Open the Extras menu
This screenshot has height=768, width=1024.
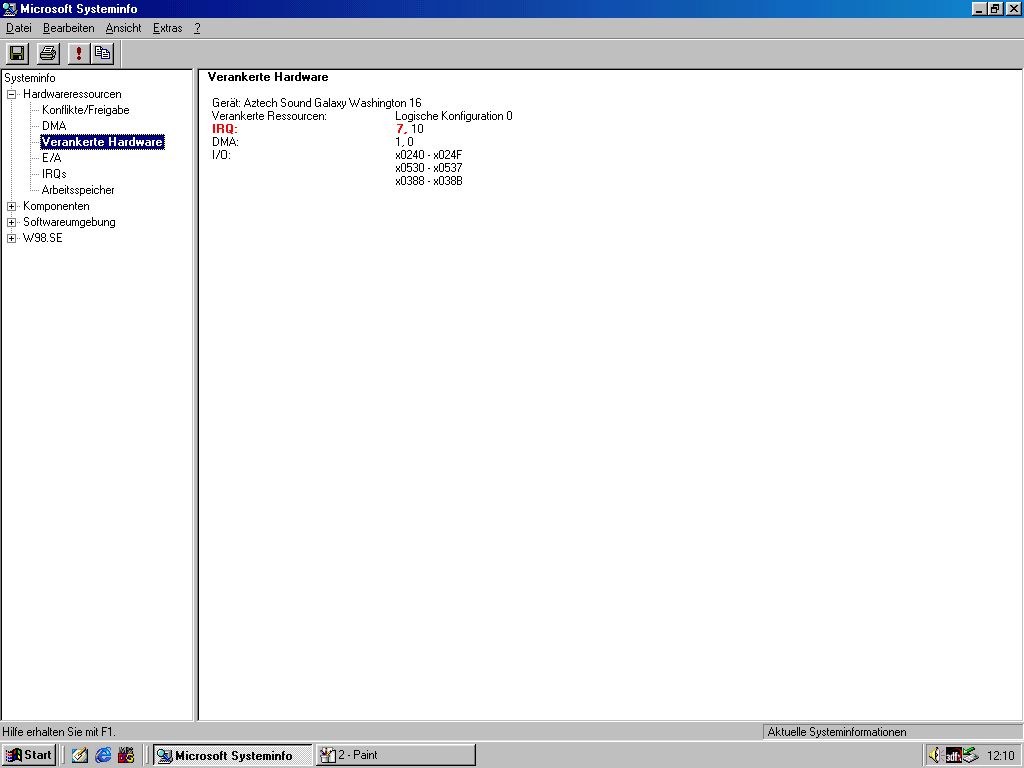coord(168,28)
